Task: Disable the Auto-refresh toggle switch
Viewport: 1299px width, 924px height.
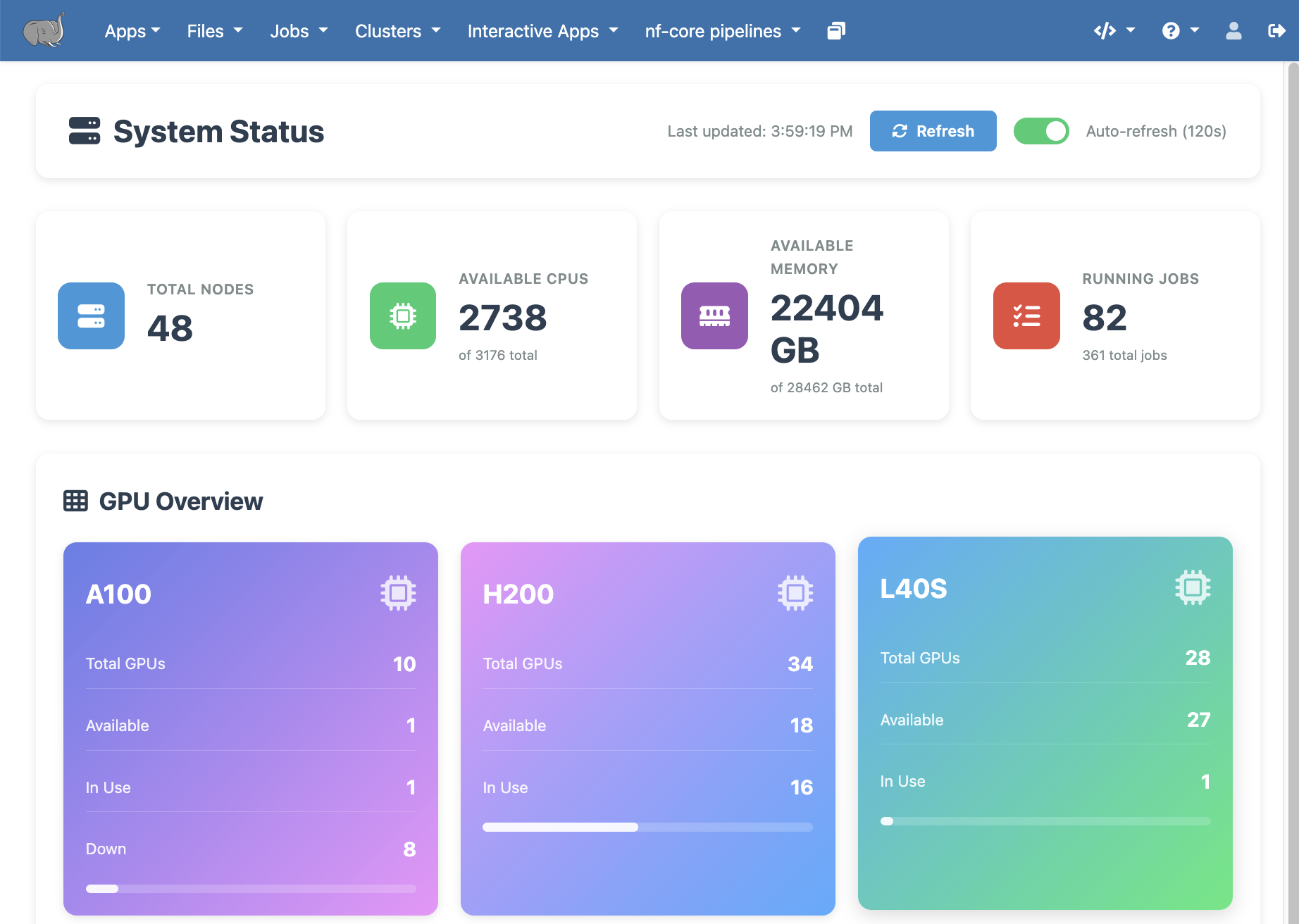Action: [1041, 131]
